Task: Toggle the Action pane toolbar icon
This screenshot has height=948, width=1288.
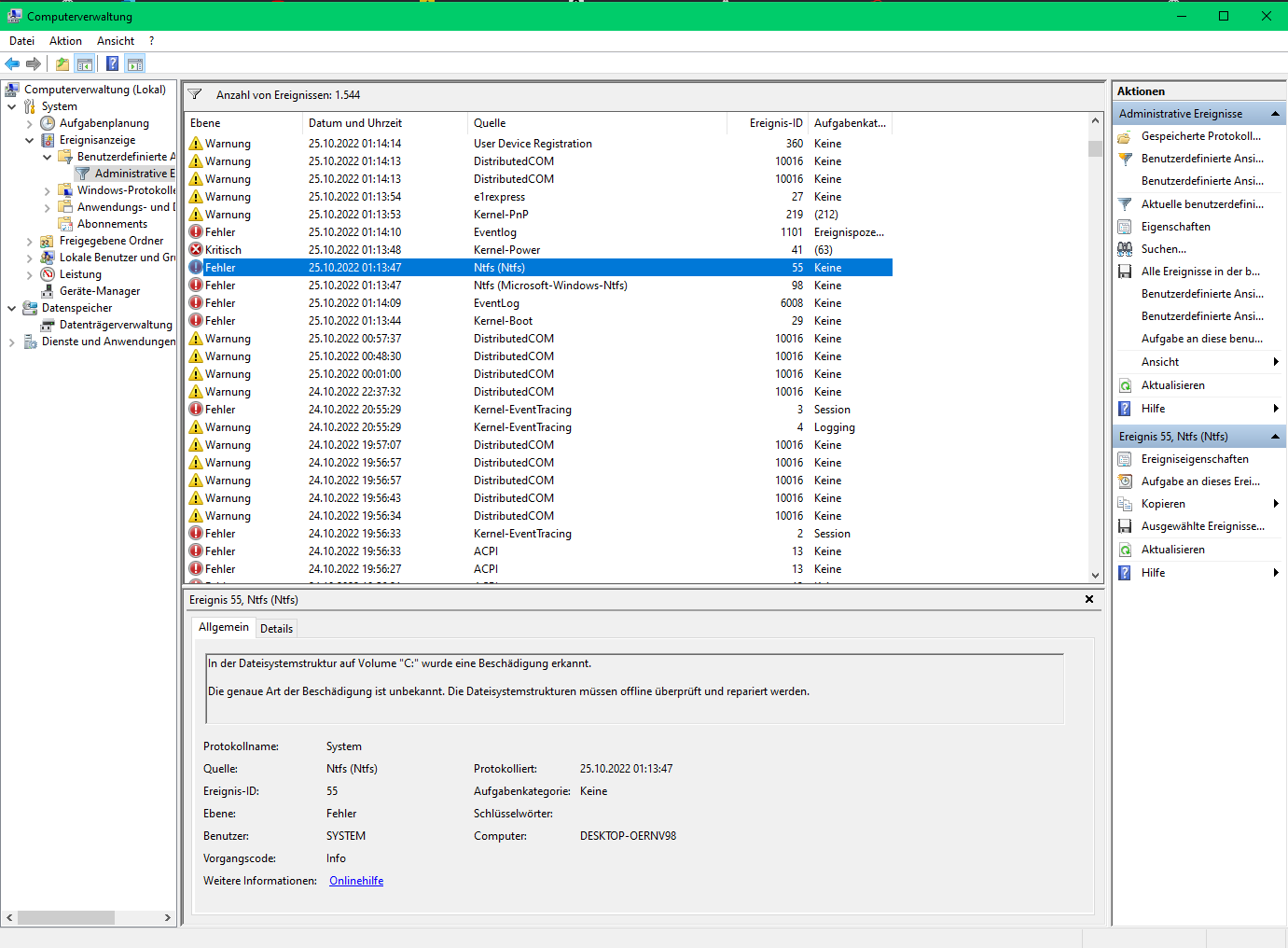Action: pos(135,63)
